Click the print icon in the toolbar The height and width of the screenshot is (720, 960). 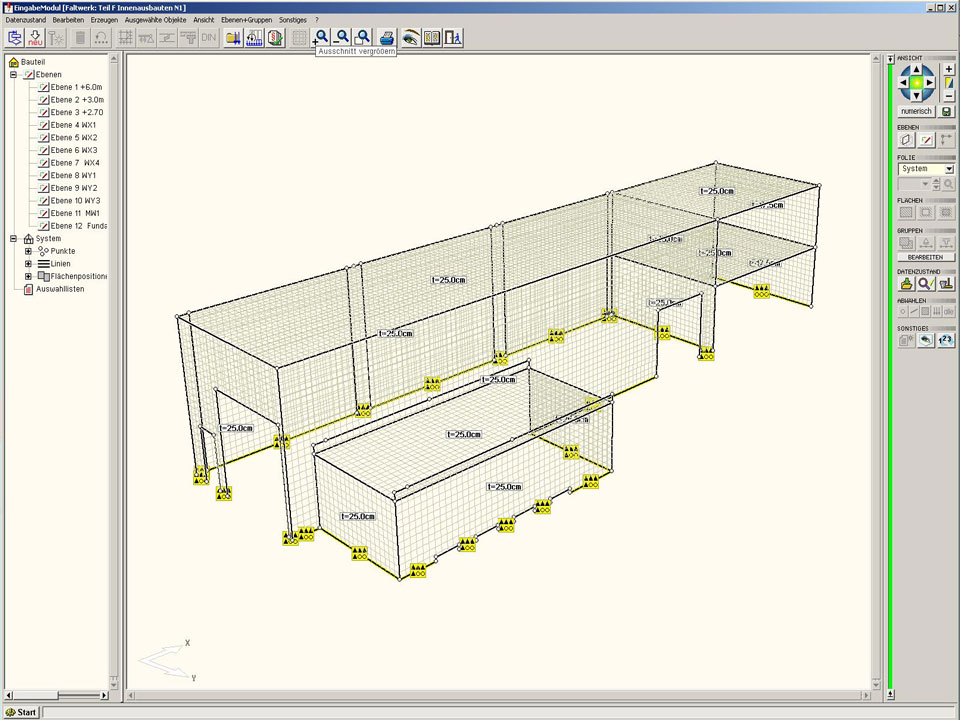[x=387, y=37]
